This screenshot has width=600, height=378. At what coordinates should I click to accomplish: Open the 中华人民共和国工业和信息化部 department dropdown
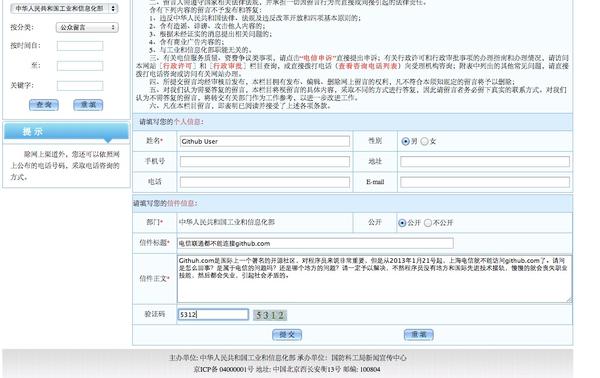pos(64,8)
